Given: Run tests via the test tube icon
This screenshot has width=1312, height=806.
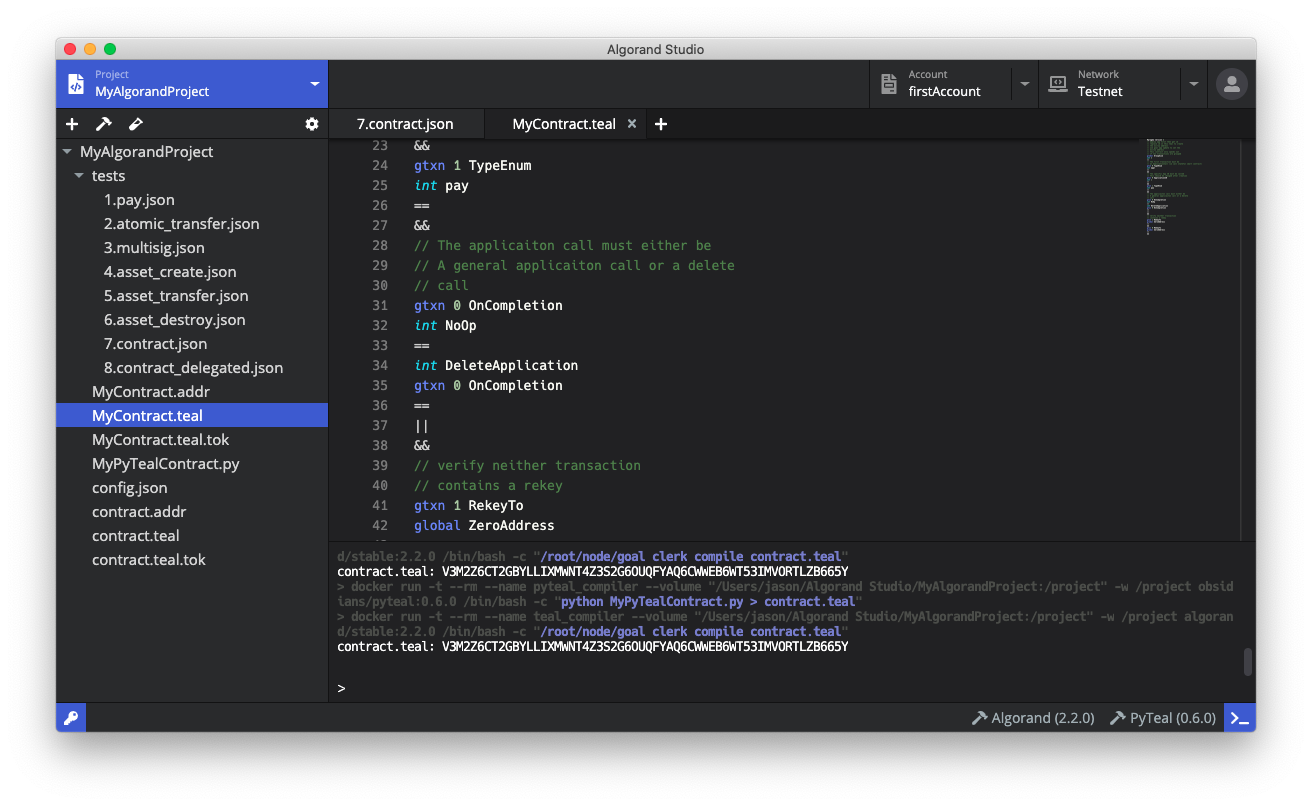Looking at the screenshot, I should click(135, 123).
